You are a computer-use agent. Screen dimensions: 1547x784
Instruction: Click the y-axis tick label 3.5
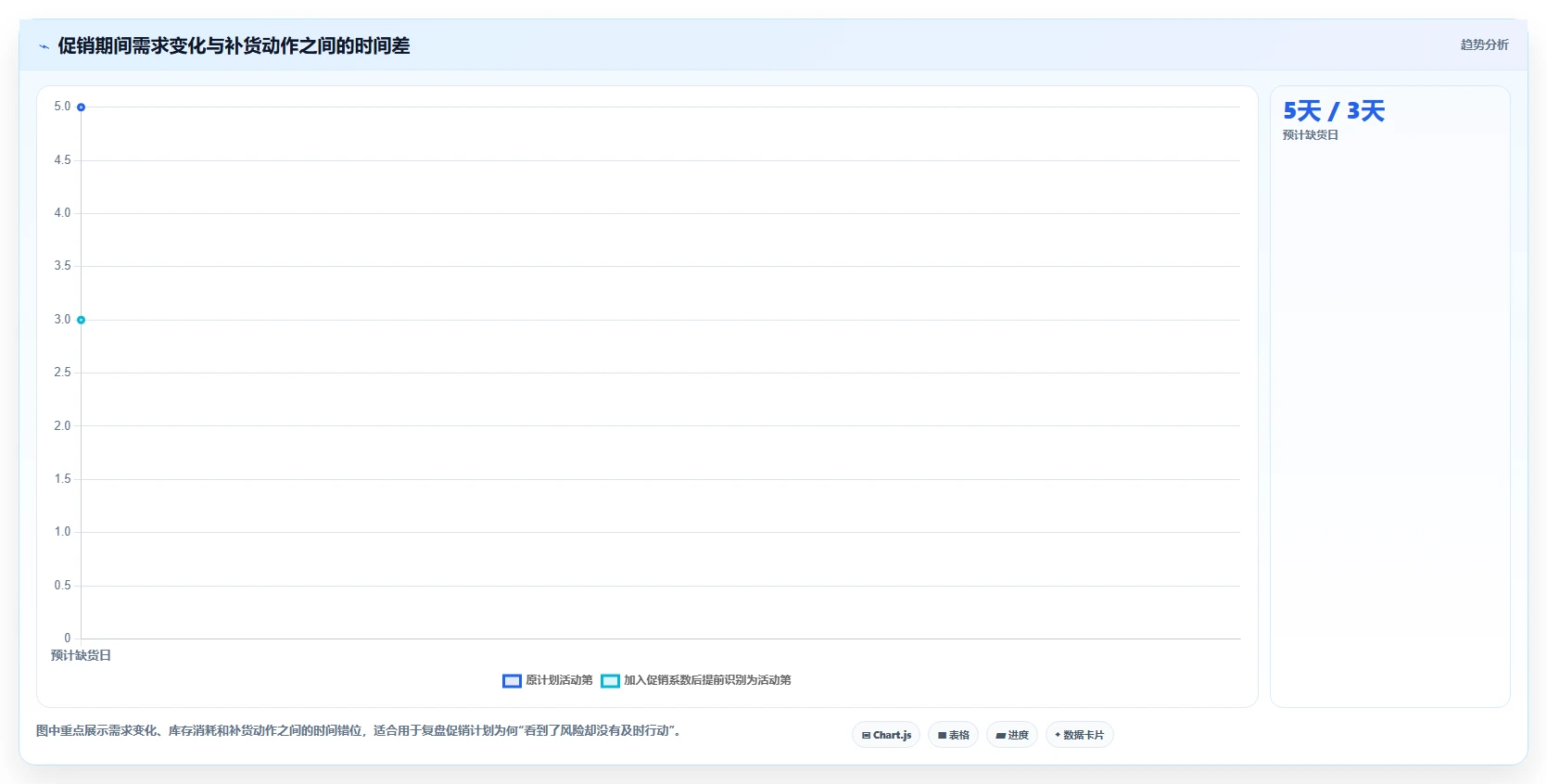click(x=62, y=266)
